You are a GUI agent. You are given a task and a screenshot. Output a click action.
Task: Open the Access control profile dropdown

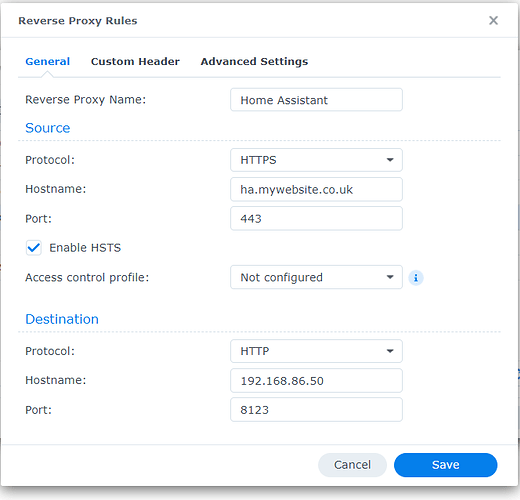click(x=316, y=277)
